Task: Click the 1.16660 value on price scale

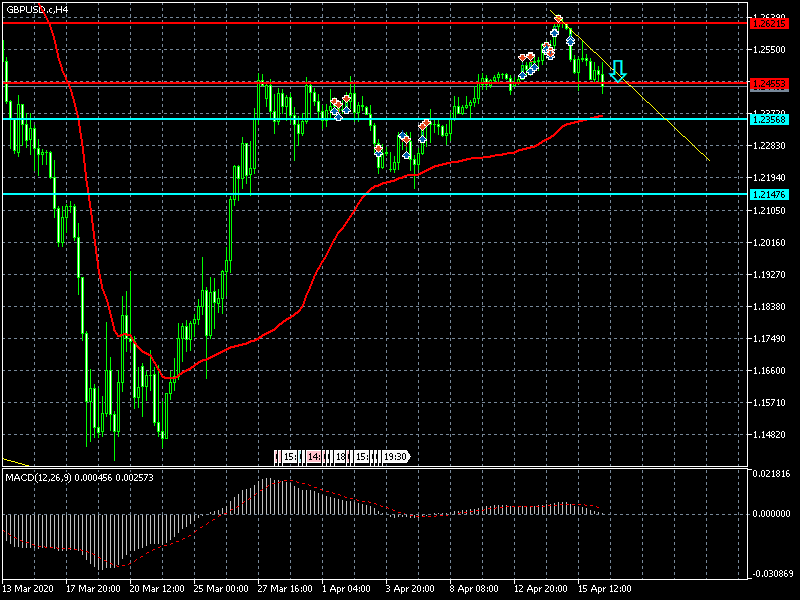Action: coord(771,371)
